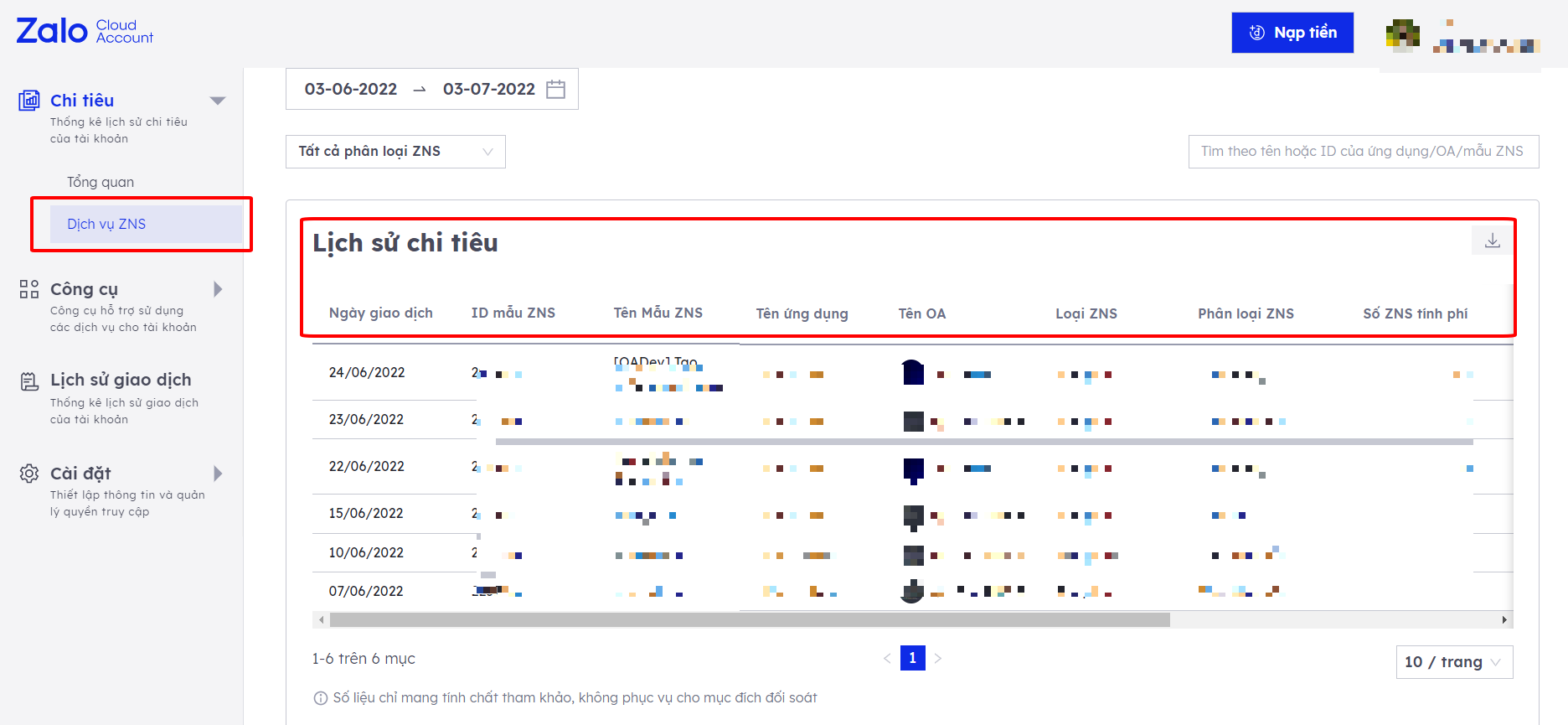Expand the Cài đặt section arrow

(x=218, y=474)
